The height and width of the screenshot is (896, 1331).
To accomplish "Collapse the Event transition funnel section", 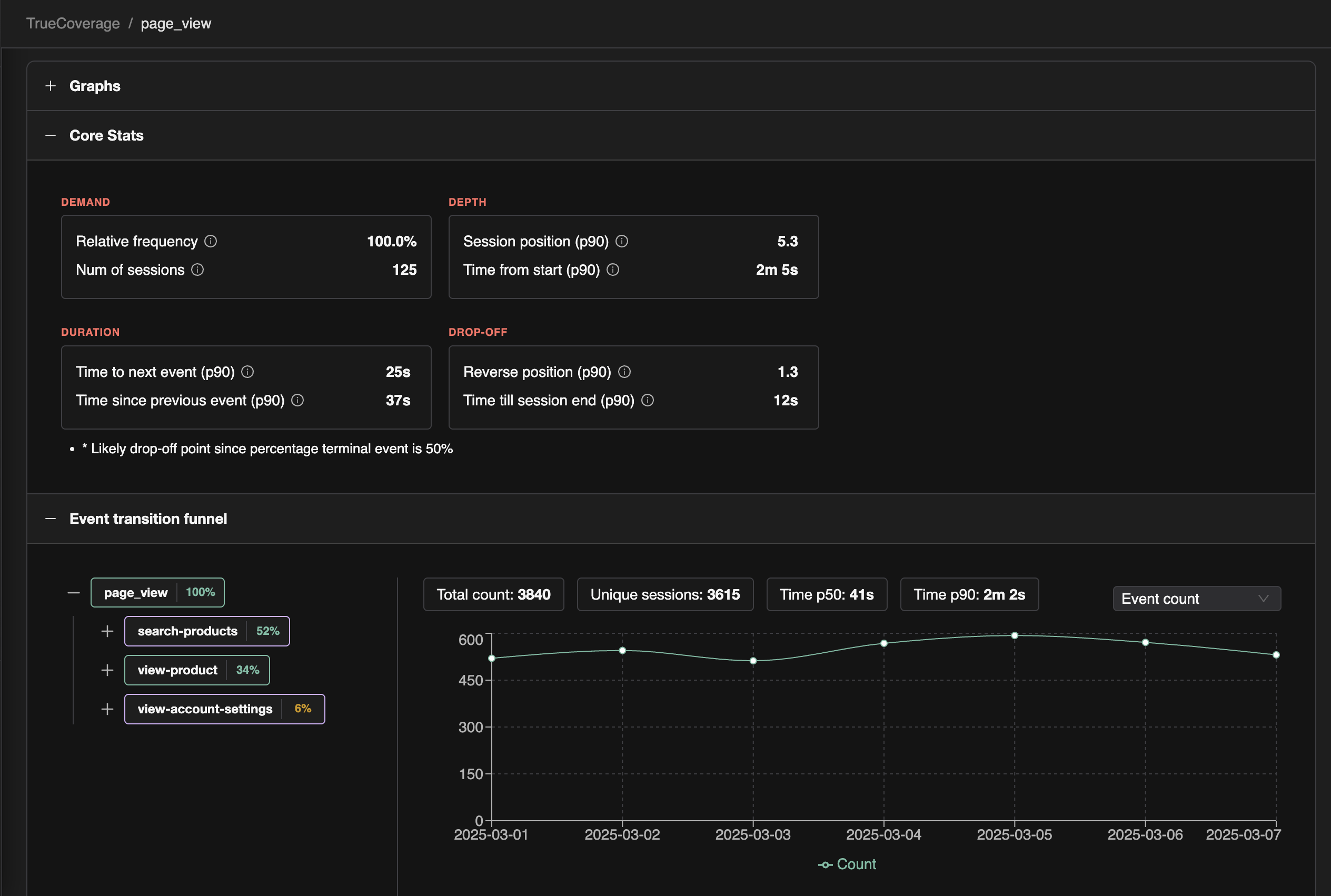I will (x=51, y=519).
